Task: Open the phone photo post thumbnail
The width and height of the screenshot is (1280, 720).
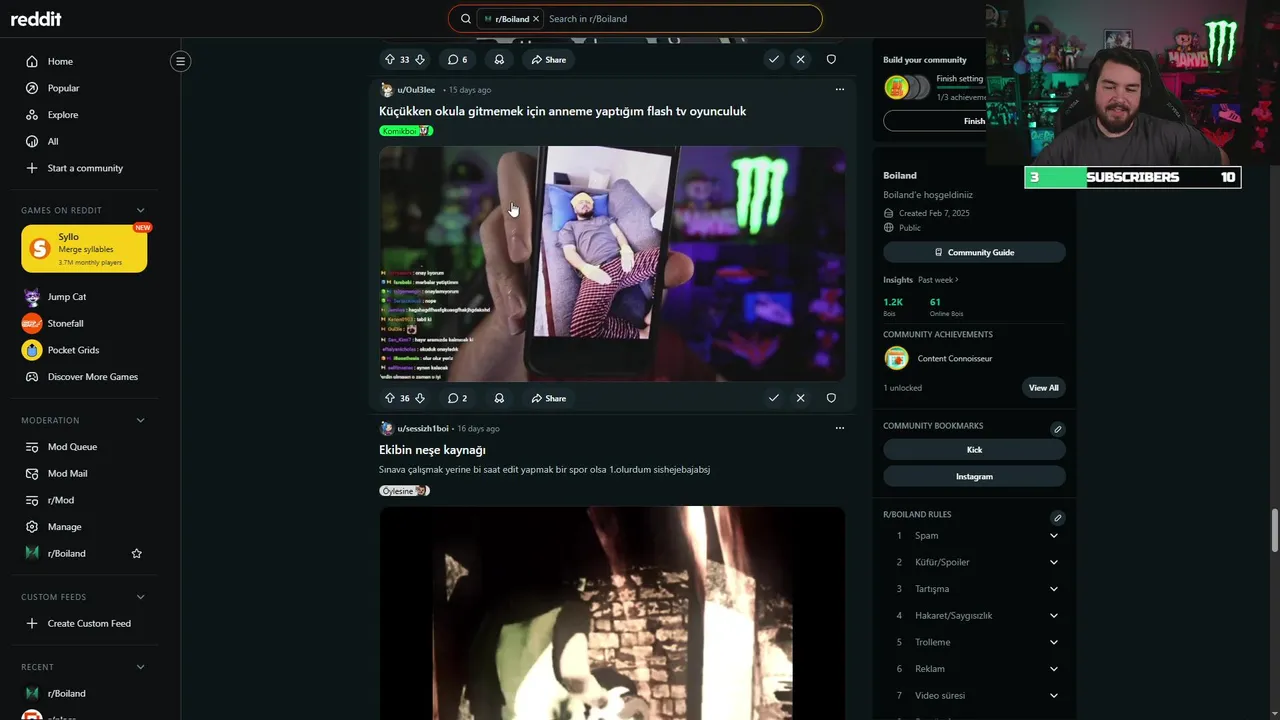Action: tap(612, 264)
